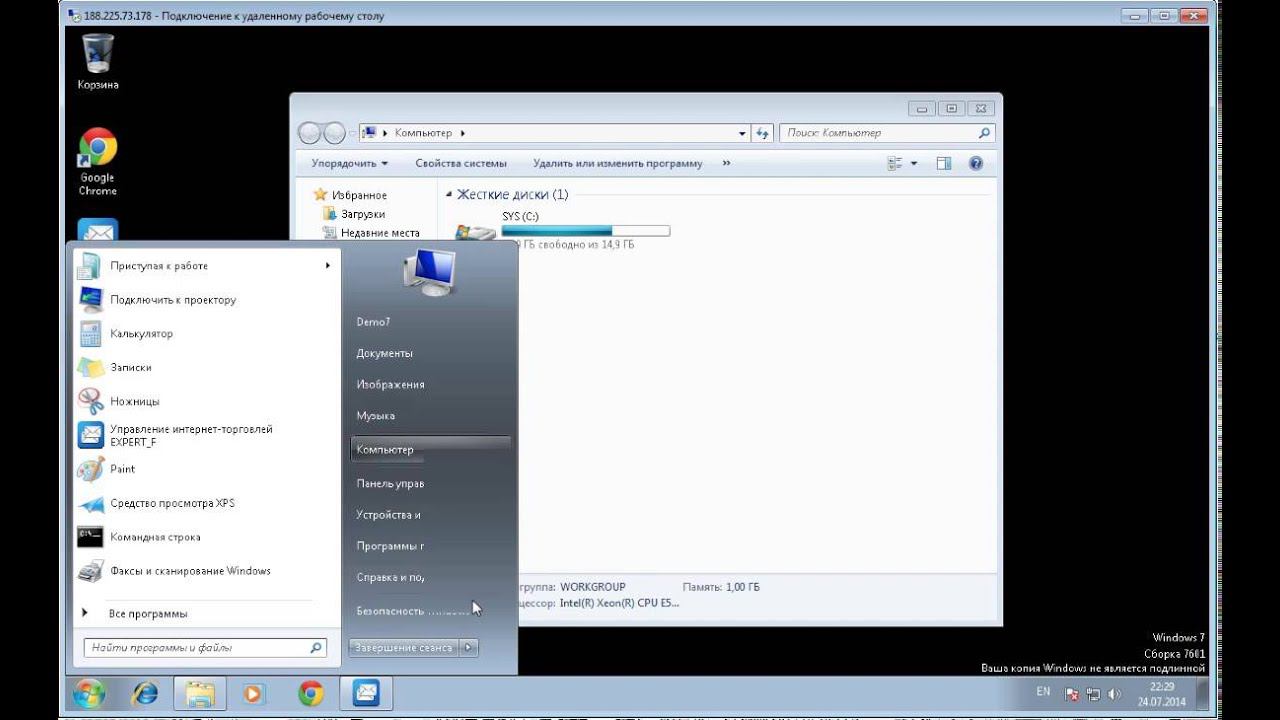This screenshot has width=1280, height=720.
Task: Click the Завершение сеанса button
Action: 404,648
